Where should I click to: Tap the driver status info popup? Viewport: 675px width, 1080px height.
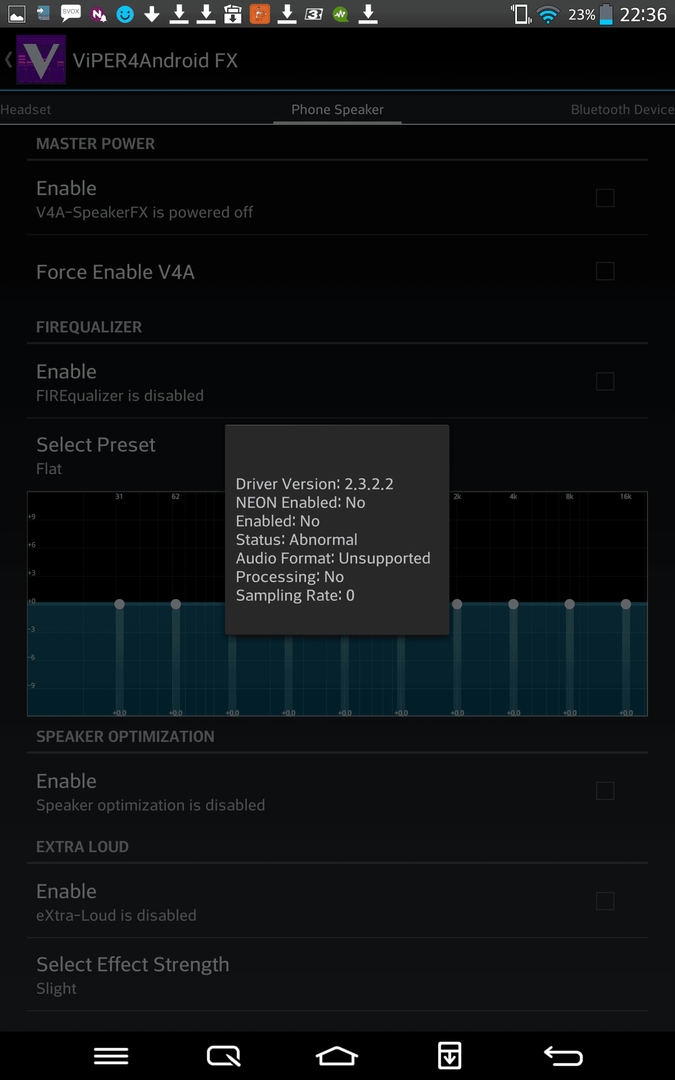[x=337, y=530]
